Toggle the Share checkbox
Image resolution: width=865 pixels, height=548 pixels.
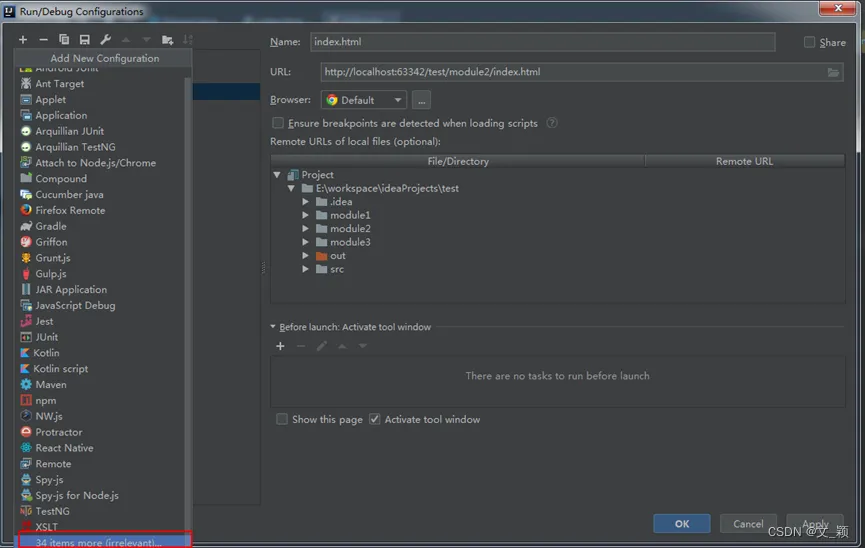pyautogui.click(x=809, y=42)
